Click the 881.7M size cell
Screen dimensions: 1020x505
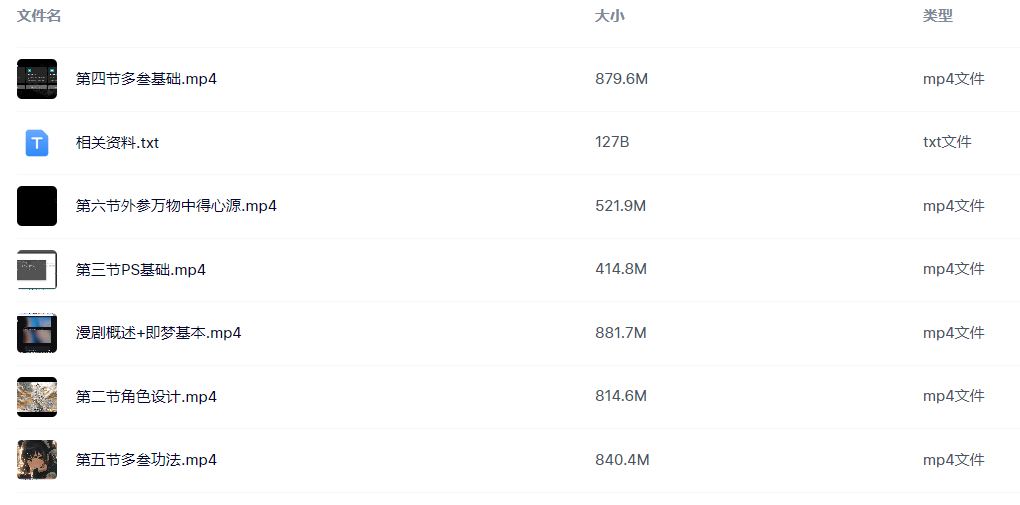click(x=621, y=333)
